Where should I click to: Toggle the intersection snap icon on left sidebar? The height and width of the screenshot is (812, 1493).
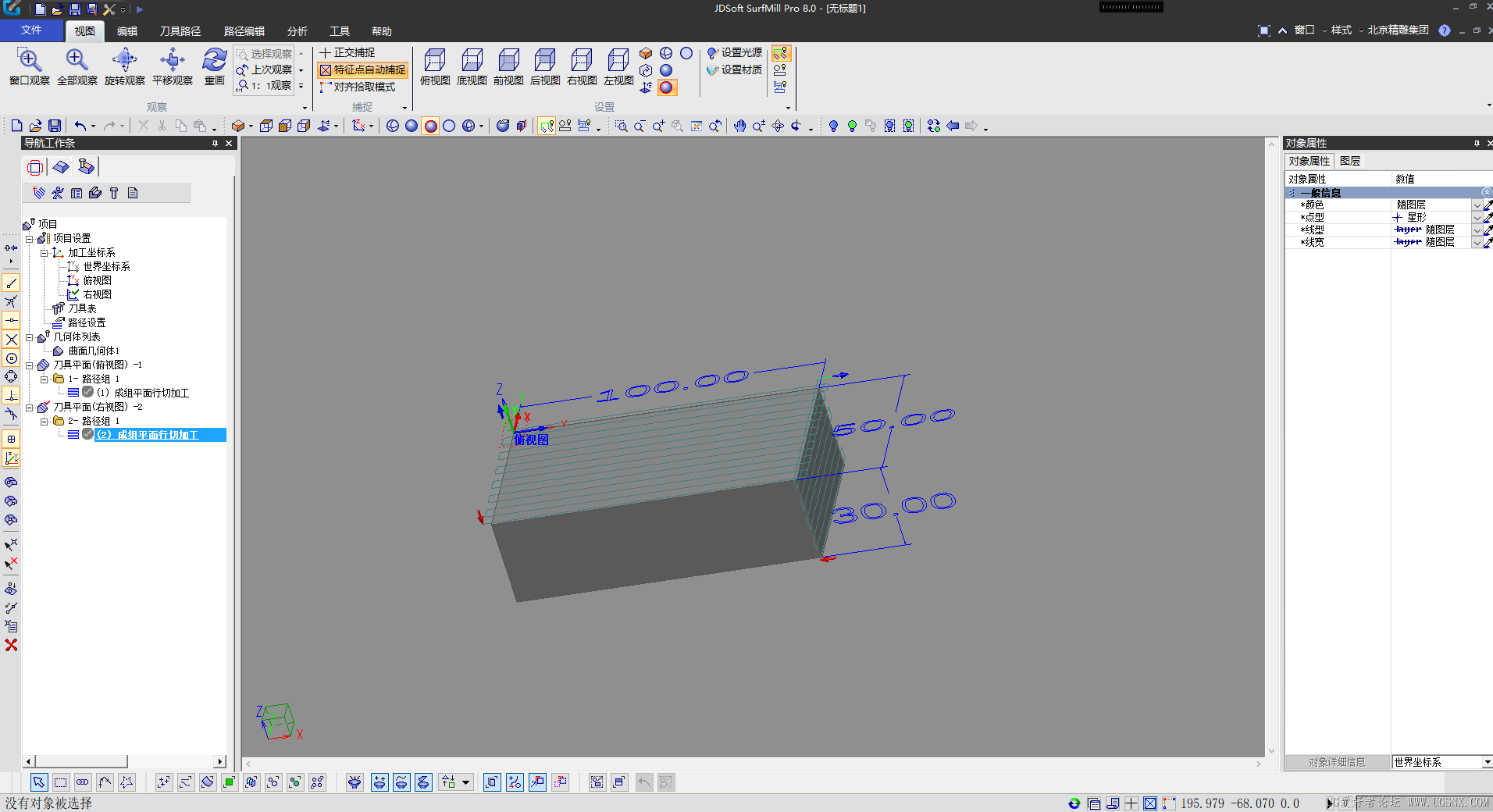click(11, 340)
